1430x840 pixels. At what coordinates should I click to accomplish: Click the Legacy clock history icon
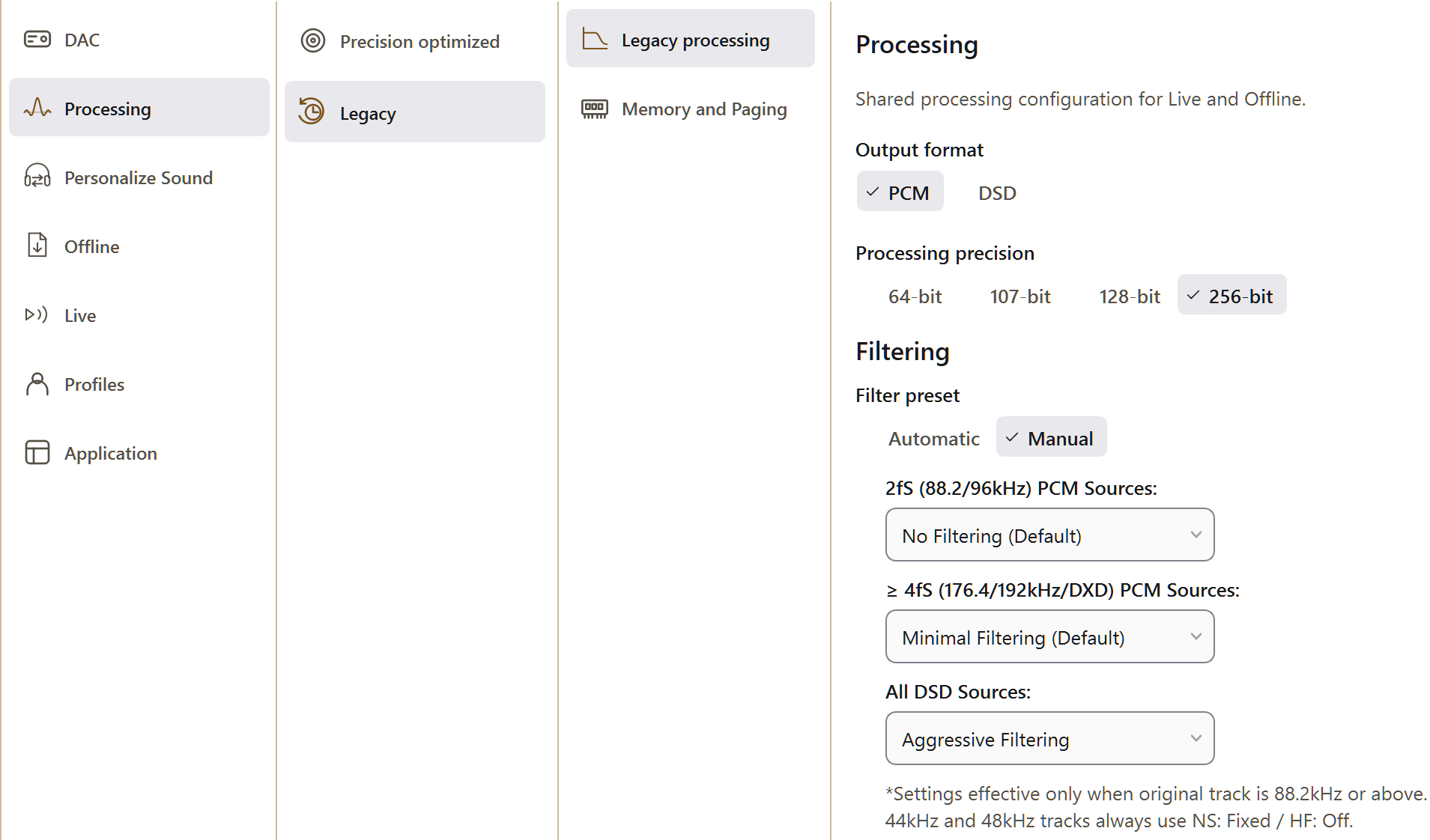pos(312,112)
